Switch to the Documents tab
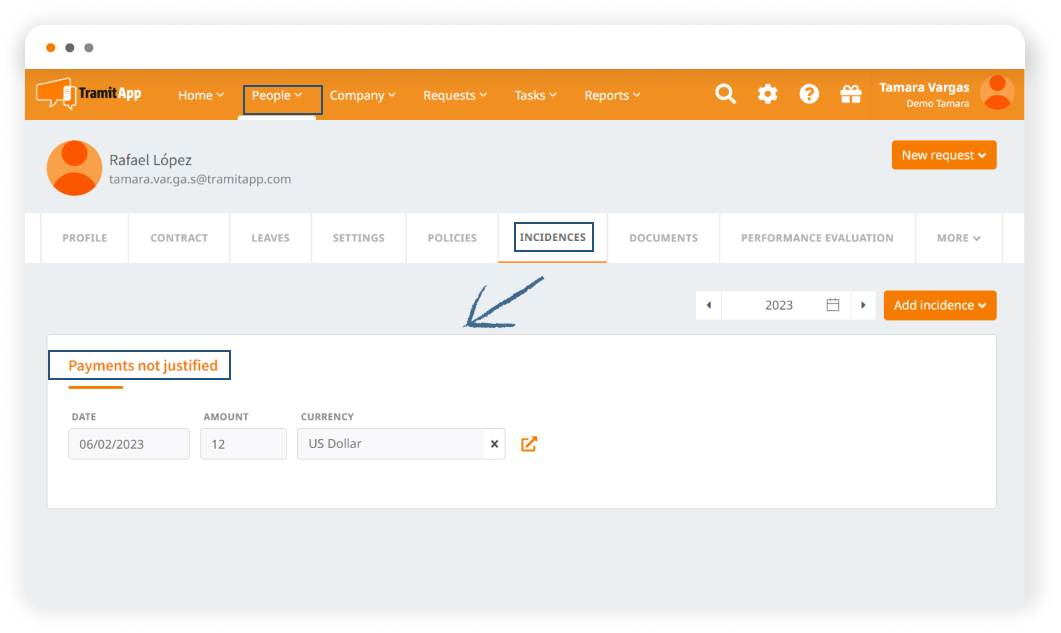The height and width of the screenshot is (633, 1061). pyautogui.click(x=663, y=238)
